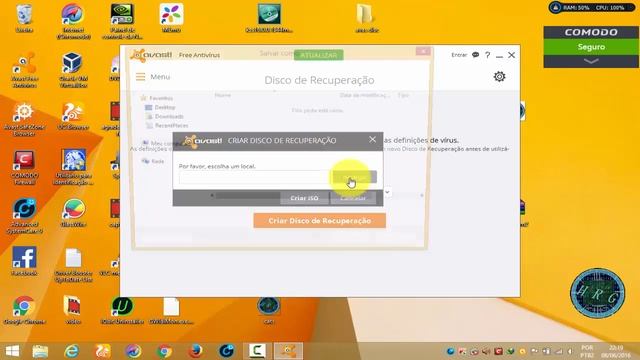Image resolution: width=640 pixels, height=360 pixels.
Task: Open Google Chrome desktop shortcut
Action: point(24,310)
